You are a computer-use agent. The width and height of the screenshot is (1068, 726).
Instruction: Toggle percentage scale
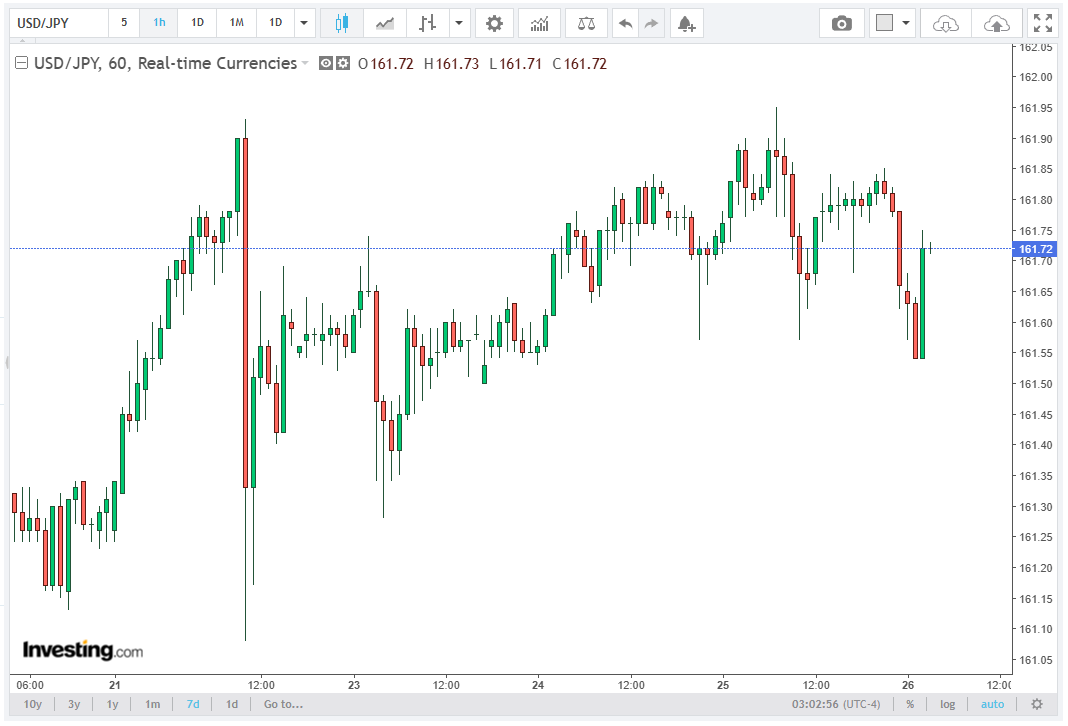click(910, 704)
